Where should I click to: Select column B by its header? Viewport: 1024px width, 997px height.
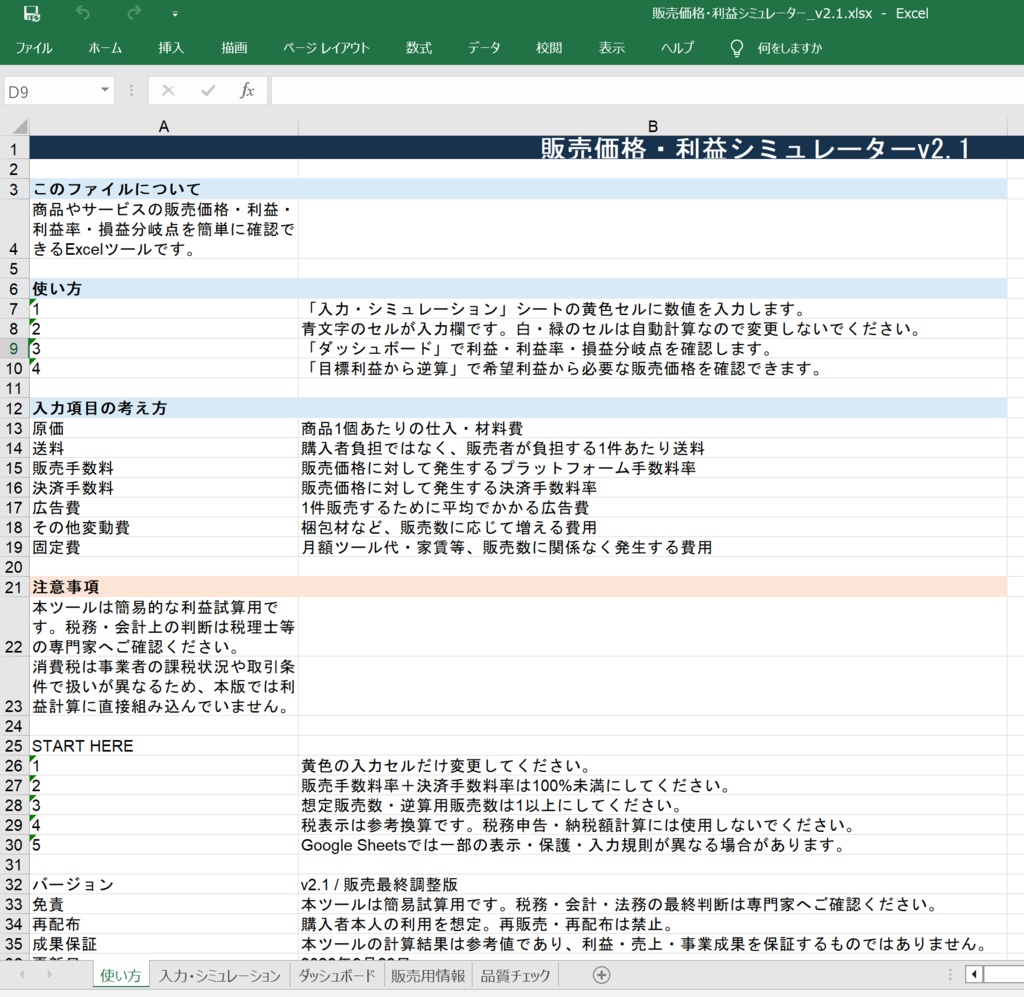[x=652, y=126]
